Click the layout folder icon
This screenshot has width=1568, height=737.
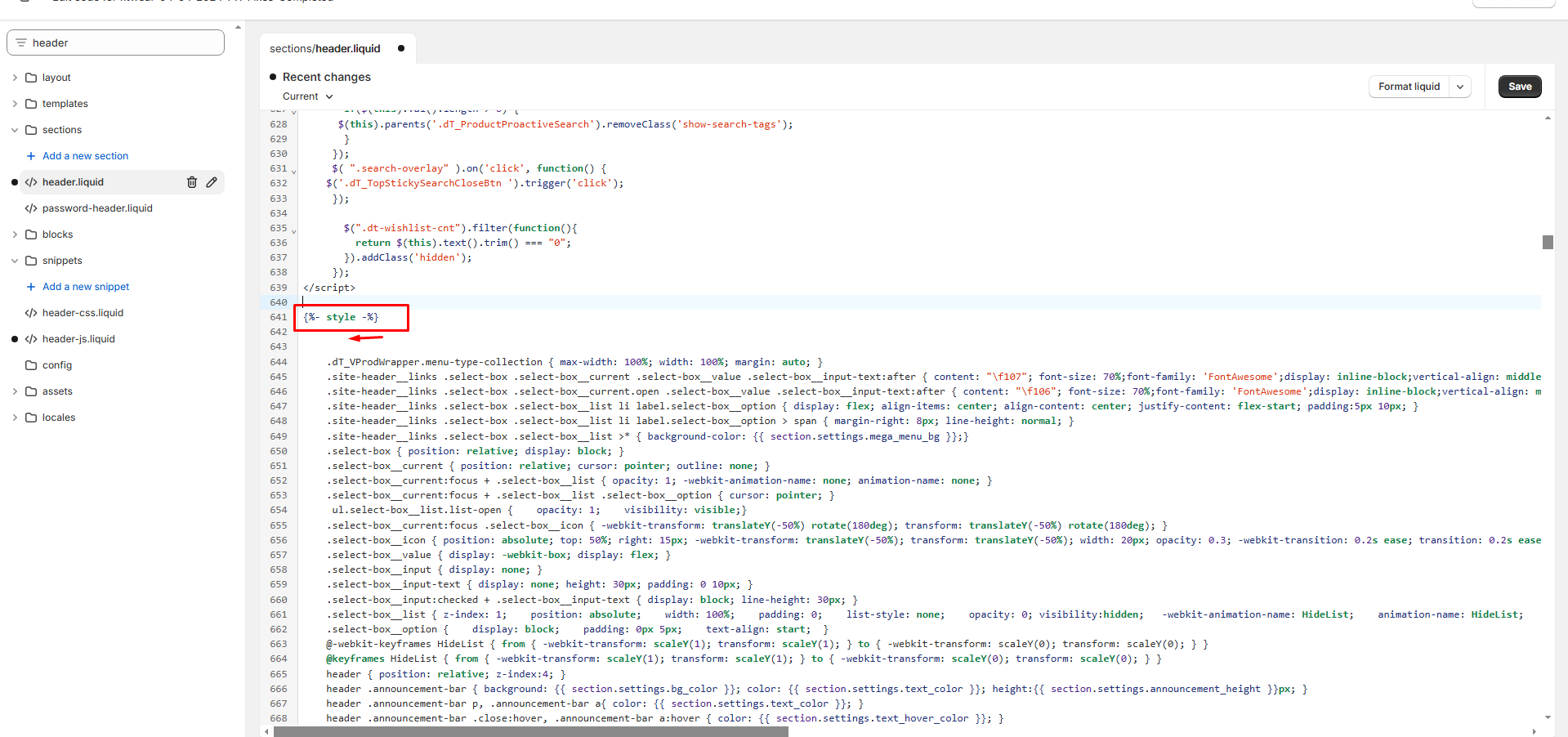pyautogui.click(x=31, y=78)
